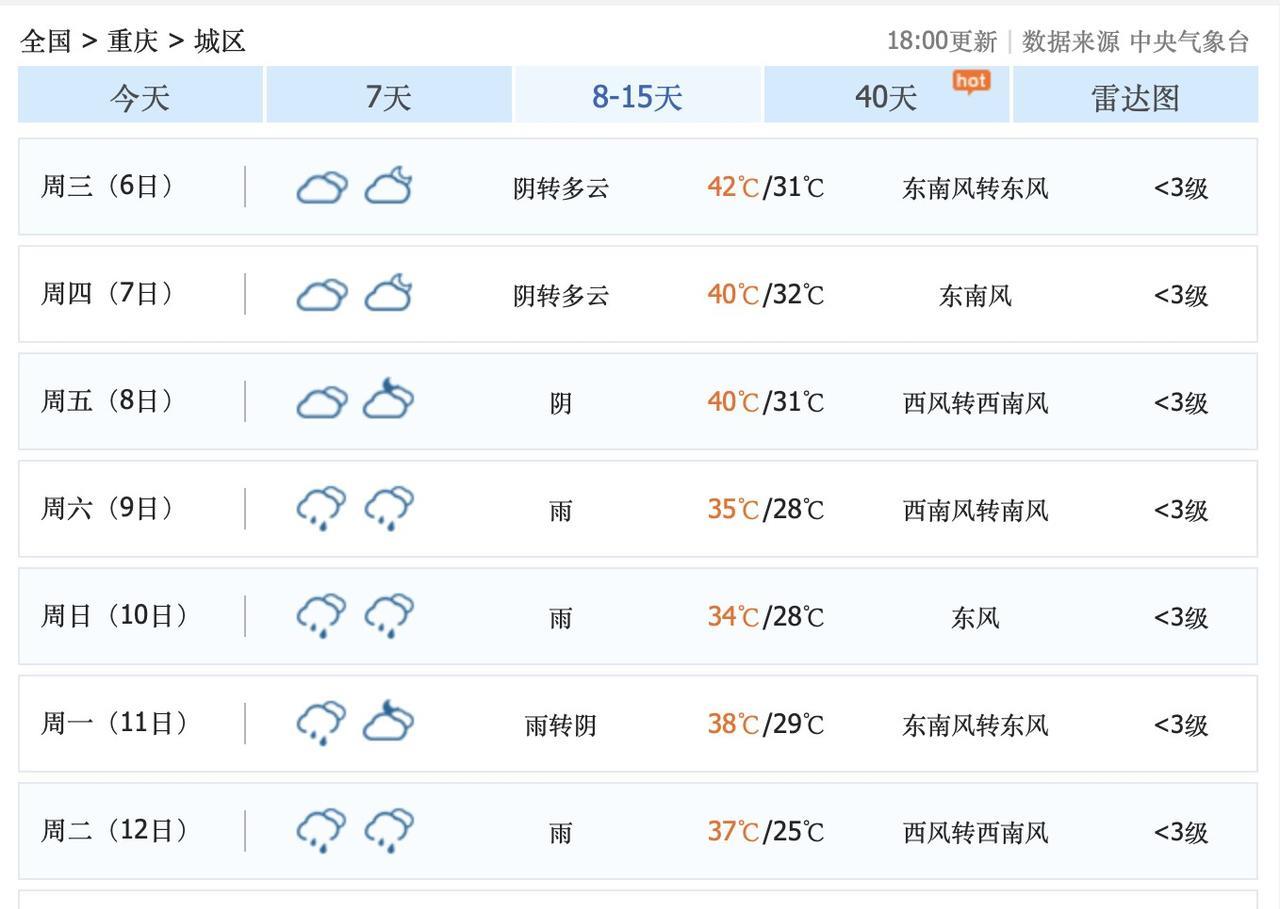Click Sunday 10th night rain icon

tap(388, 616)
